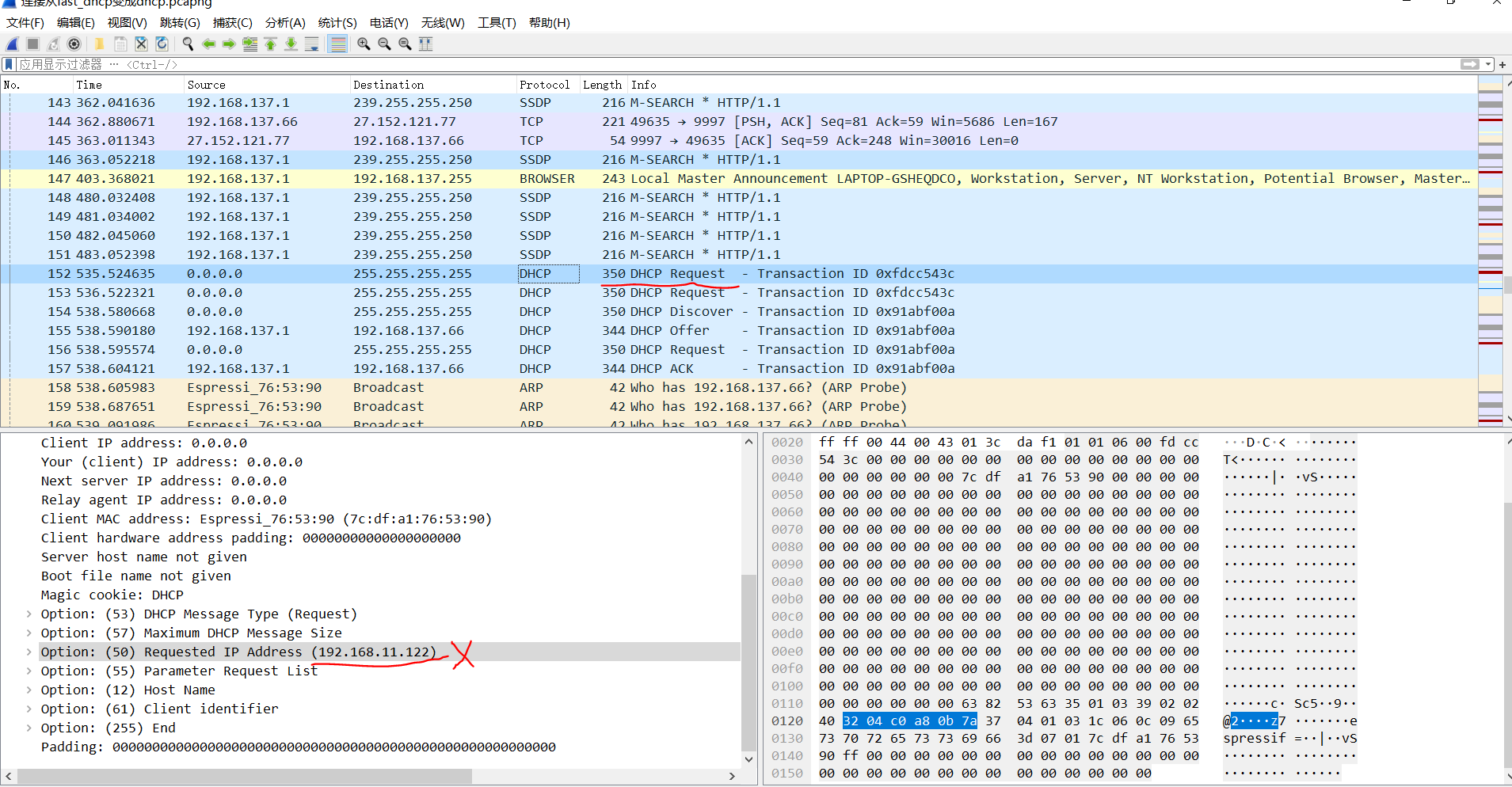
Task: Restart the current capture
Action: coord(54,44)
